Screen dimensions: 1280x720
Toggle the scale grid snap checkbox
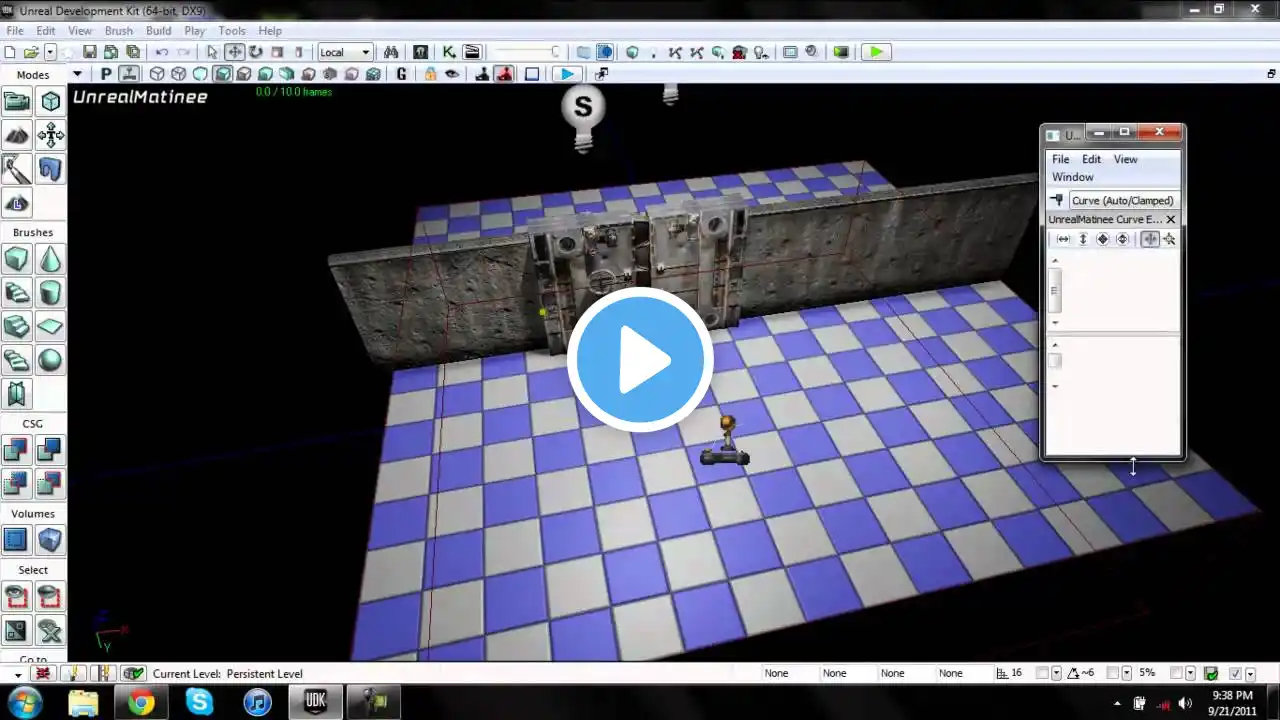[1177, 674]
